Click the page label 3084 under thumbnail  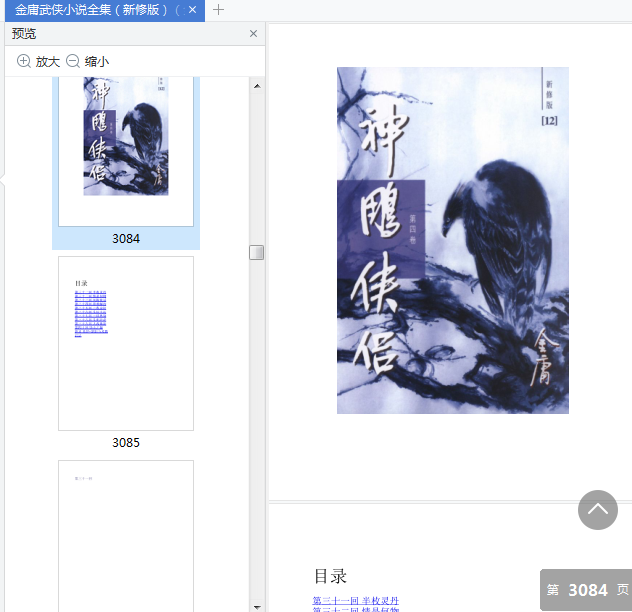(126, 239)
